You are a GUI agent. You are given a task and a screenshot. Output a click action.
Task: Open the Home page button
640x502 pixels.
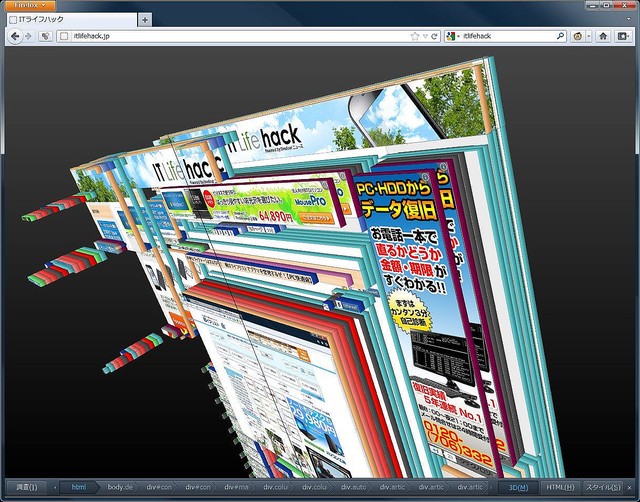(604, 36)
